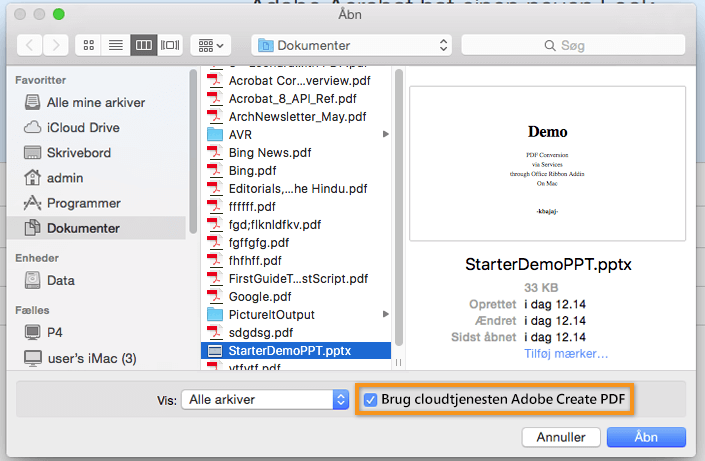The width and height of the screenshot is (705, 461).
Task: Click the folder icon beside AVR
Action: click(x=215, y=134)
